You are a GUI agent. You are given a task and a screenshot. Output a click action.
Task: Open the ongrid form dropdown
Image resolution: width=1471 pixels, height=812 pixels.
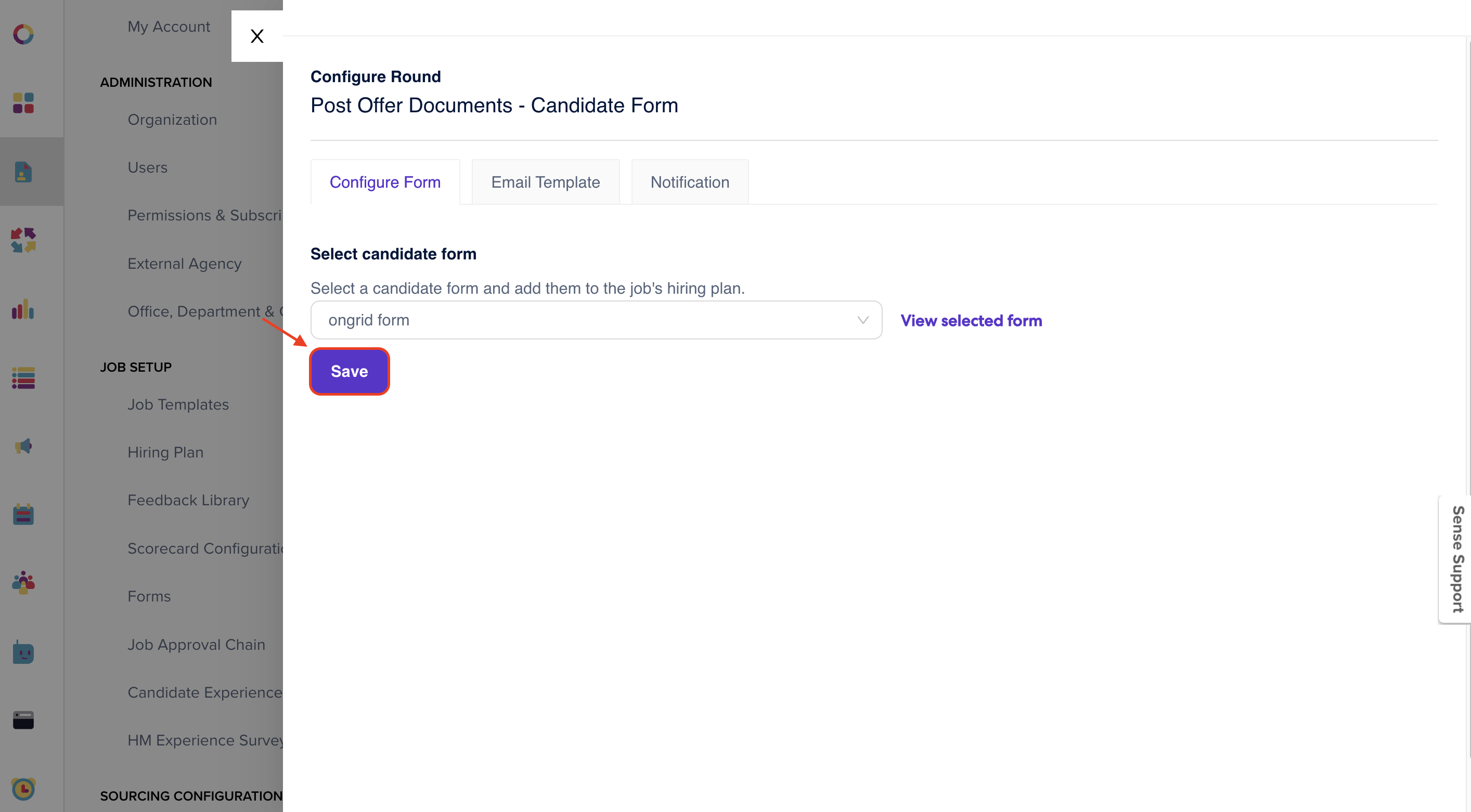(x=596, y=320)
